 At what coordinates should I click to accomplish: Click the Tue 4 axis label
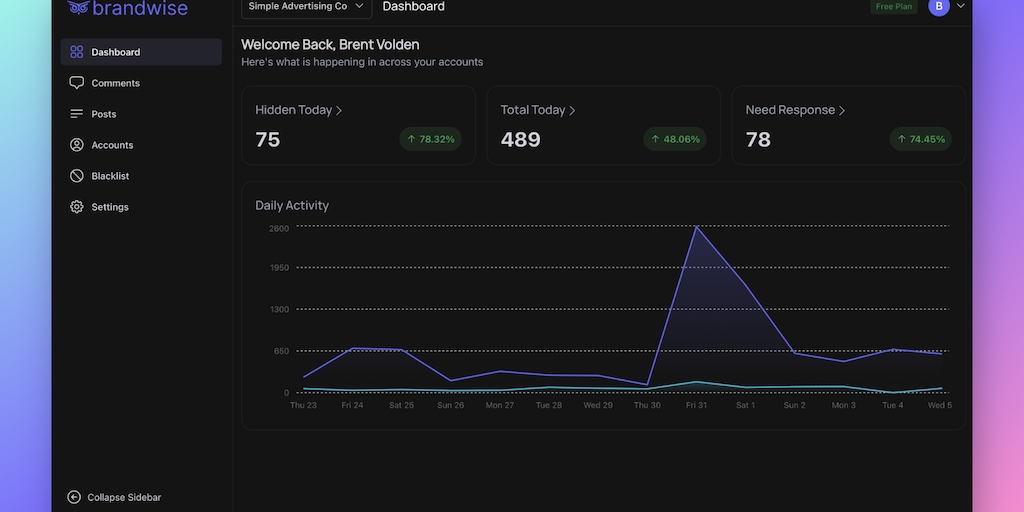pyautogui.click(x=893, y=405)
